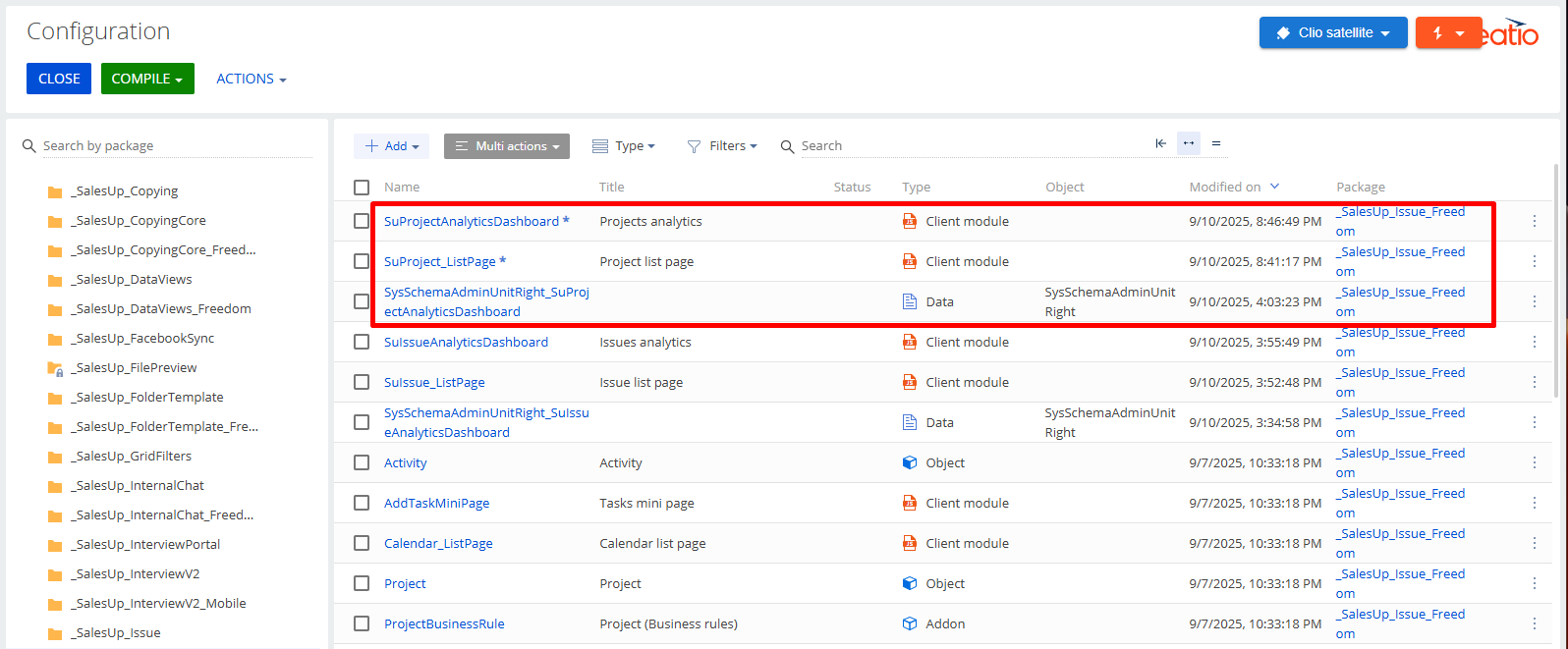Sort by the Modified on column

(x=1225, y=187)
